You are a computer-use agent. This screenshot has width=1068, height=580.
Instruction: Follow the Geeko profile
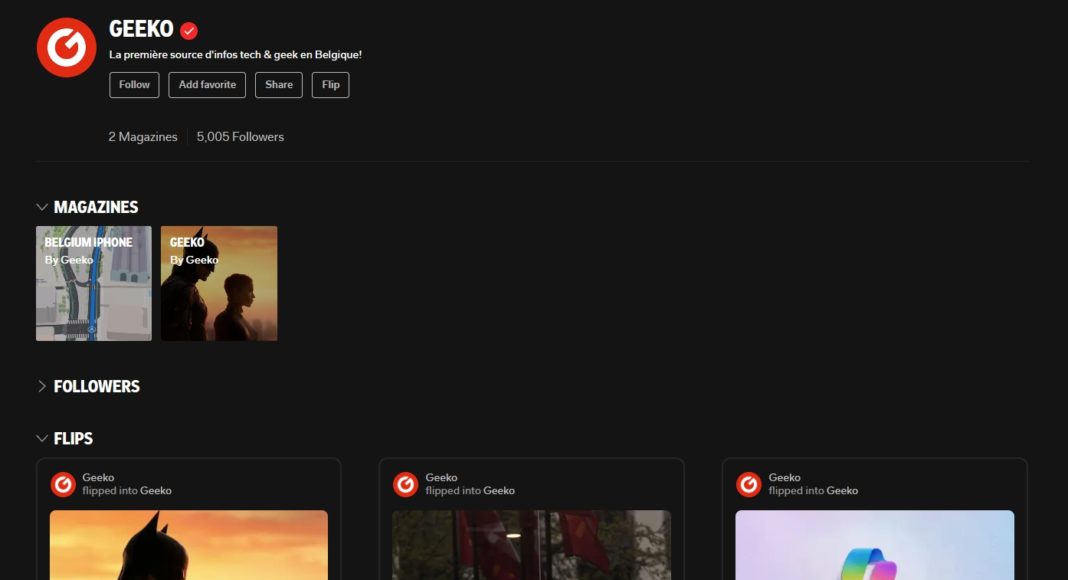point(134,85)
